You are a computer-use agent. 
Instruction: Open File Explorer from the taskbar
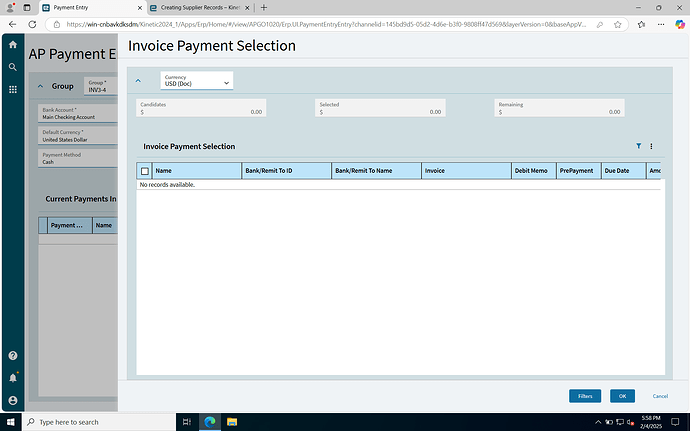point(232,422)
